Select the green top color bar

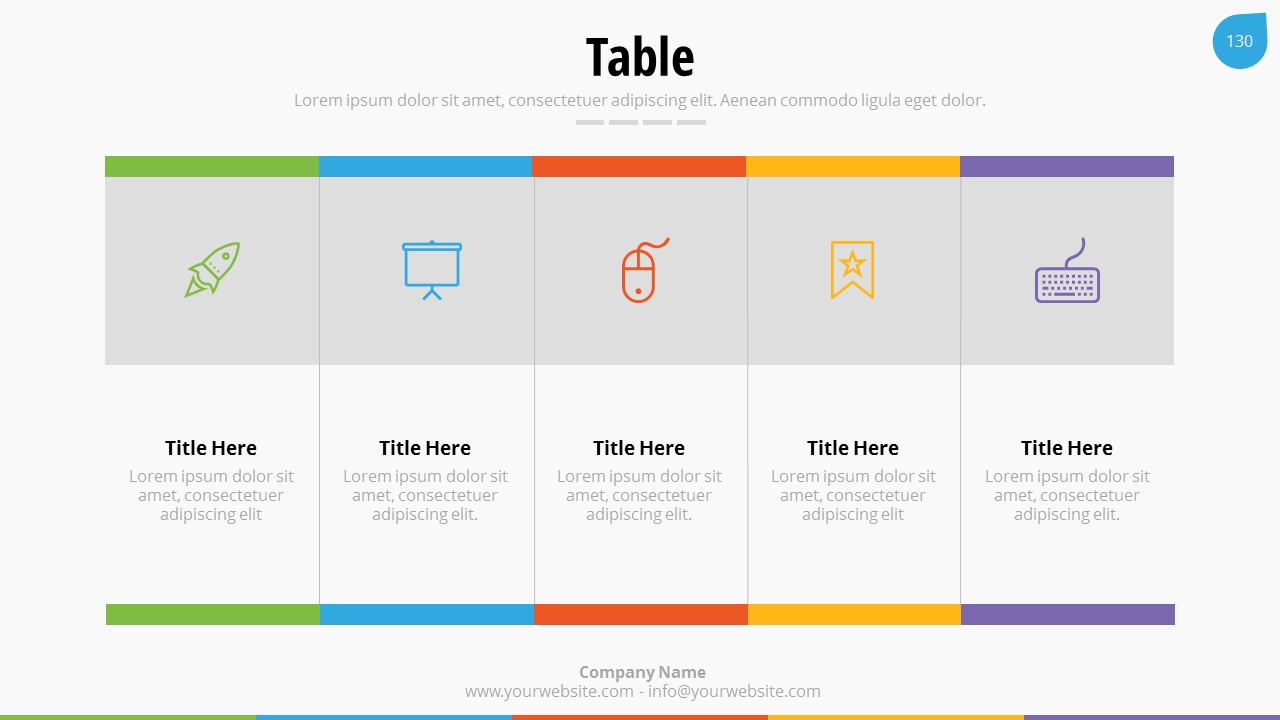212,166
